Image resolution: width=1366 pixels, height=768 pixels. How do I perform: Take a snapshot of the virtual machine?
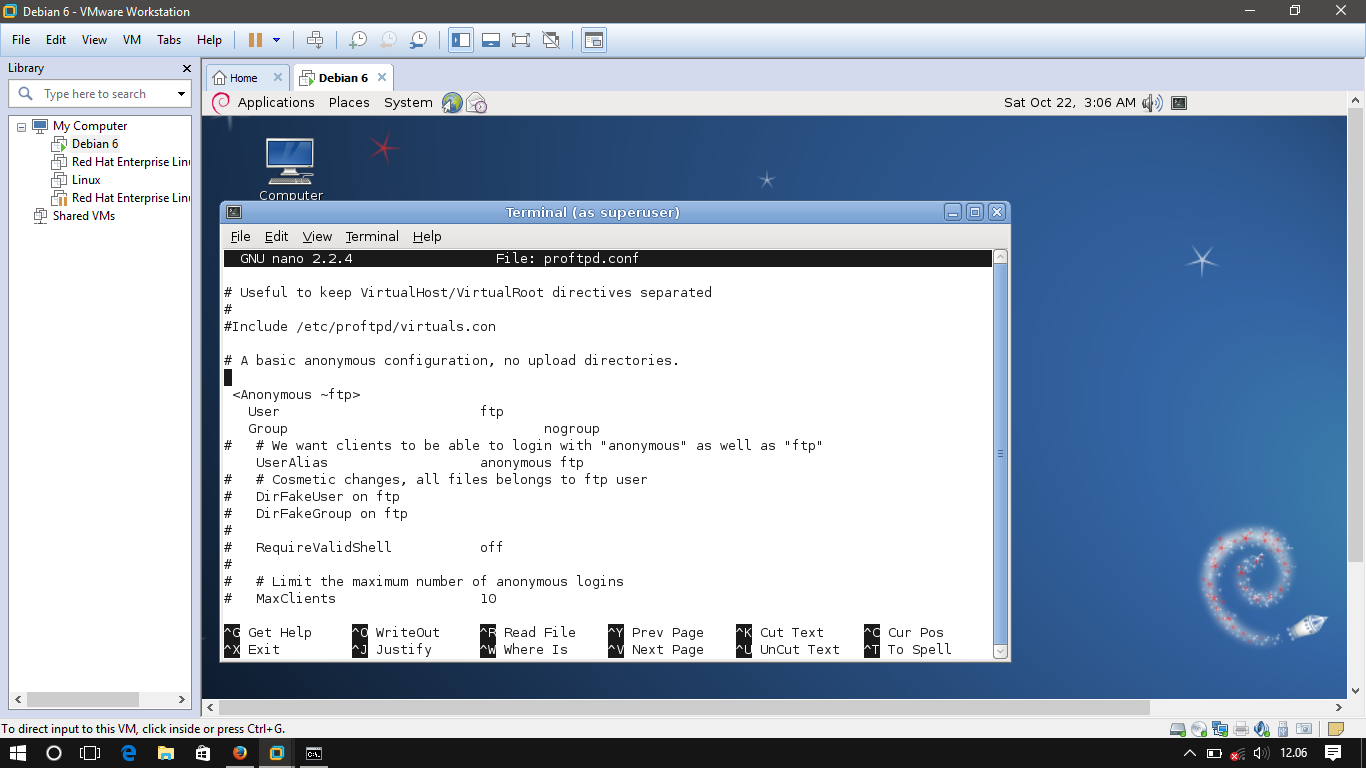357,40
